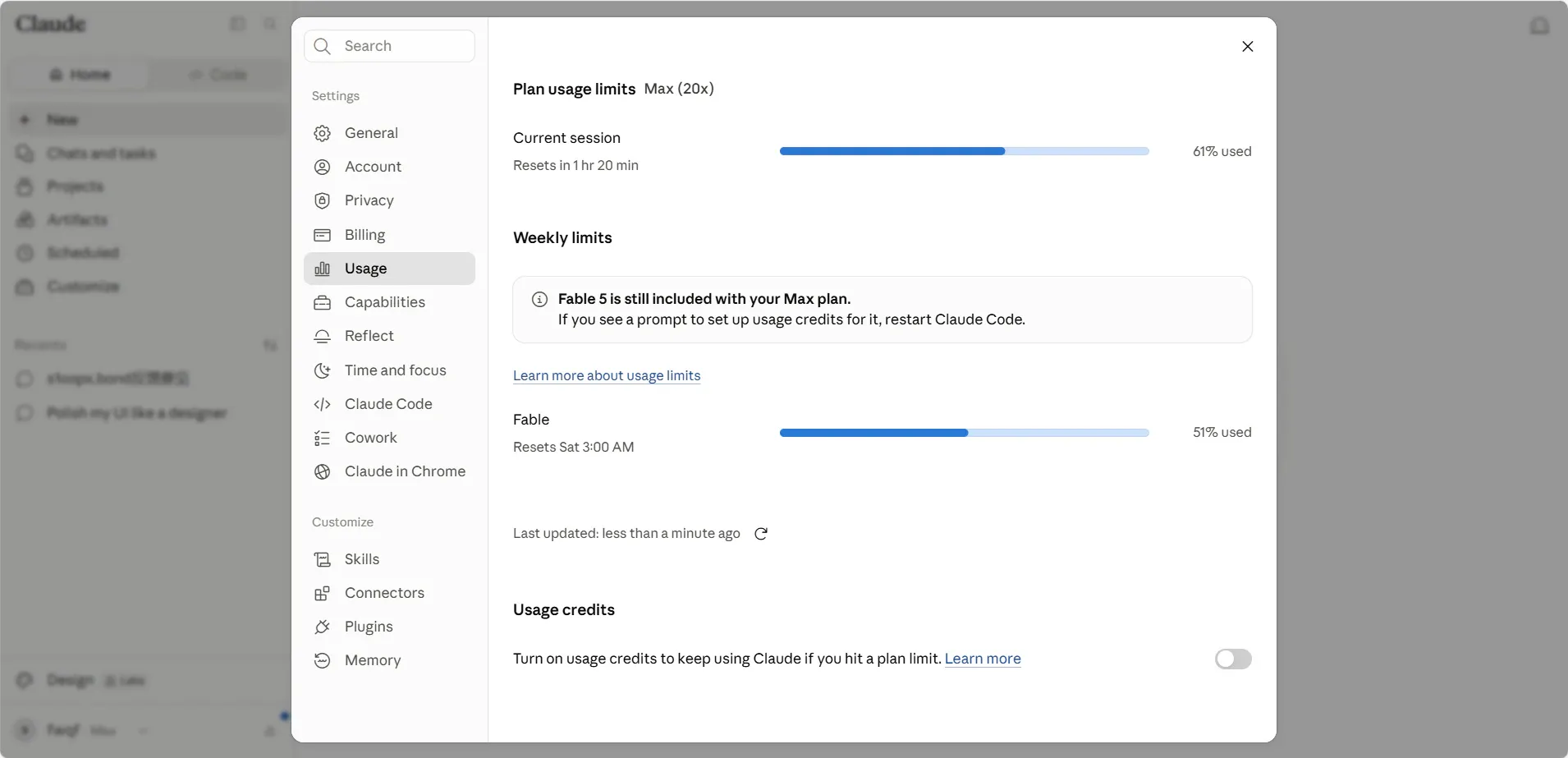Click the Skills icon under Customize

pos(323,559)
